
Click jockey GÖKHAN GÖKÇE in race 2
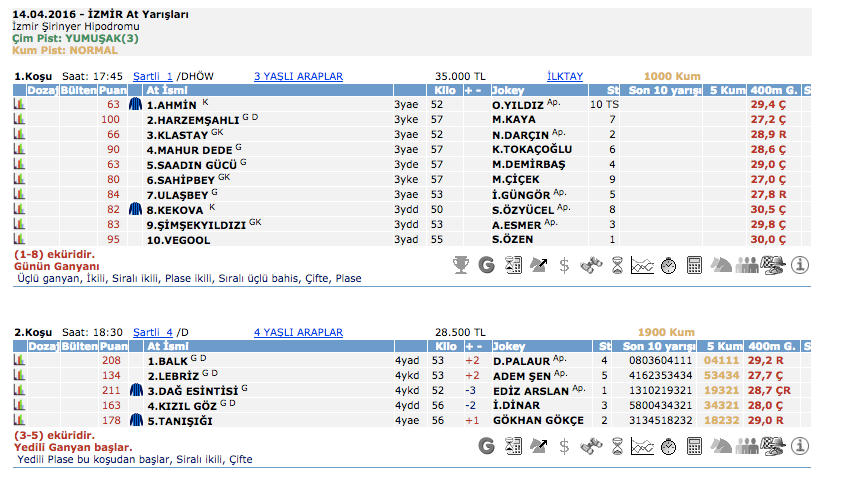[x=537, y=421]
